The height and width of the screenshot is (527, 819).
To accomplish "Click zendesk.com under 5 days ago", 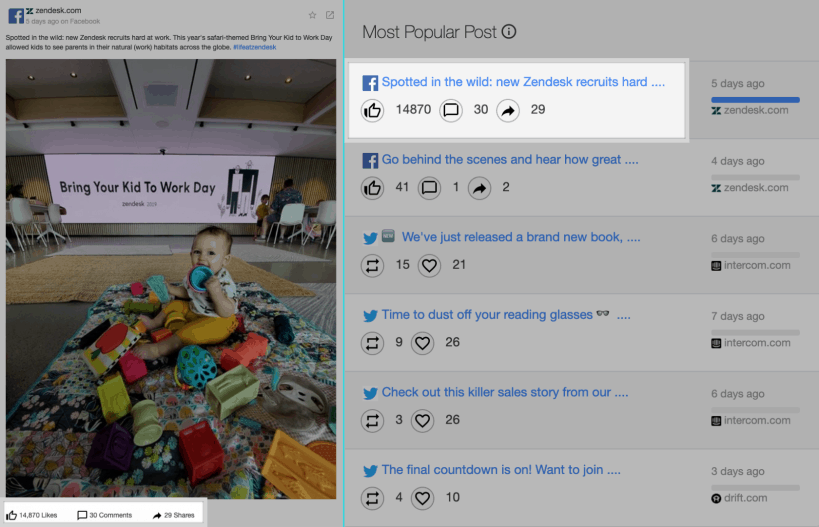I will click(750, 110).
